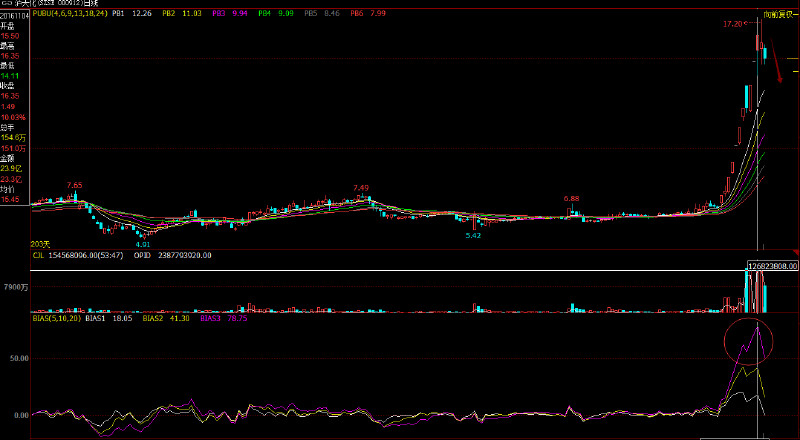Click the 7.49 peak price label
This screenshot has width=800, height=440.
(360, 187)
